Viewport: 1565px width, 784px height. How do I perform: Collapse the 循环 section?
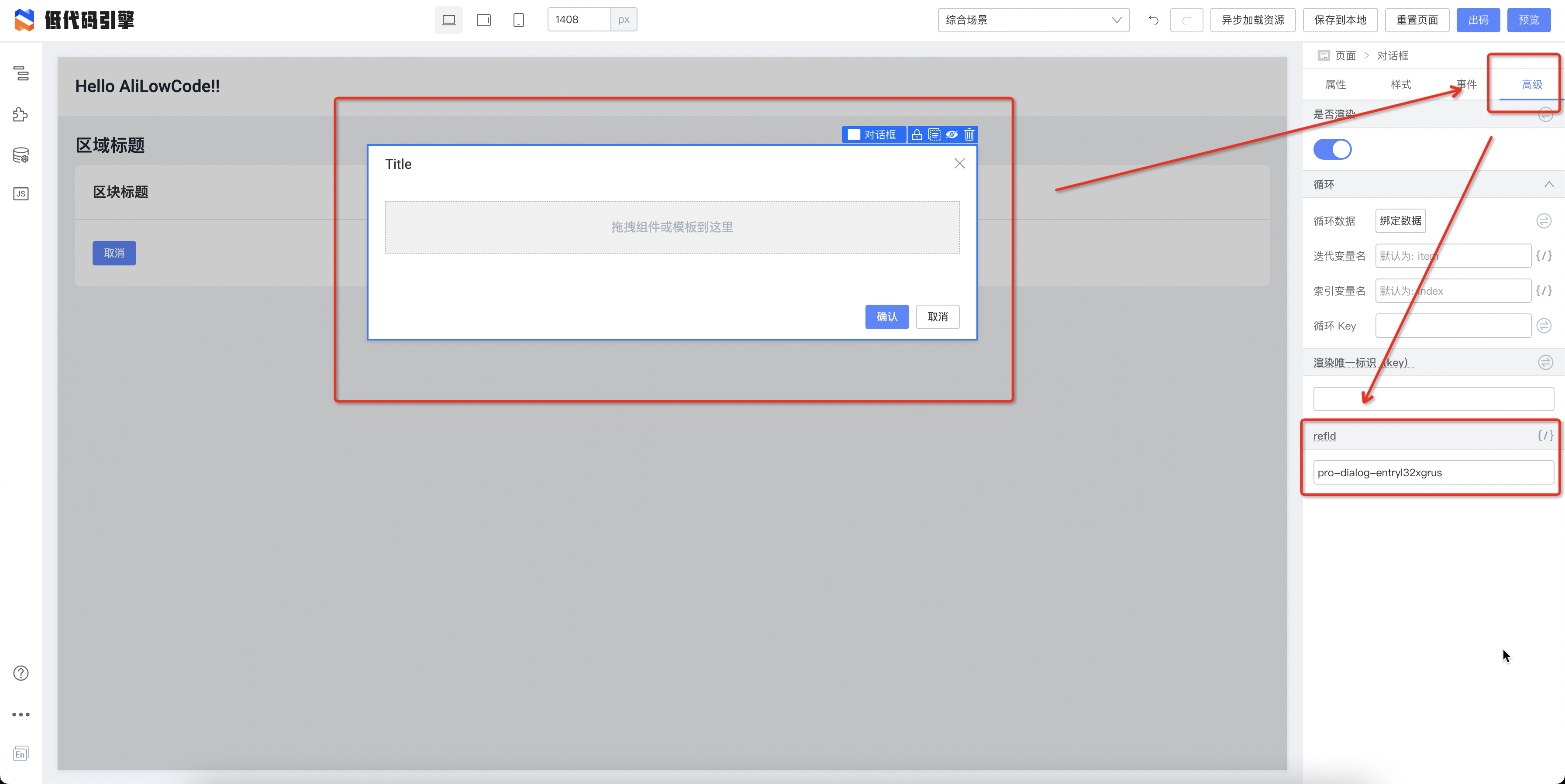point(1548,185)
